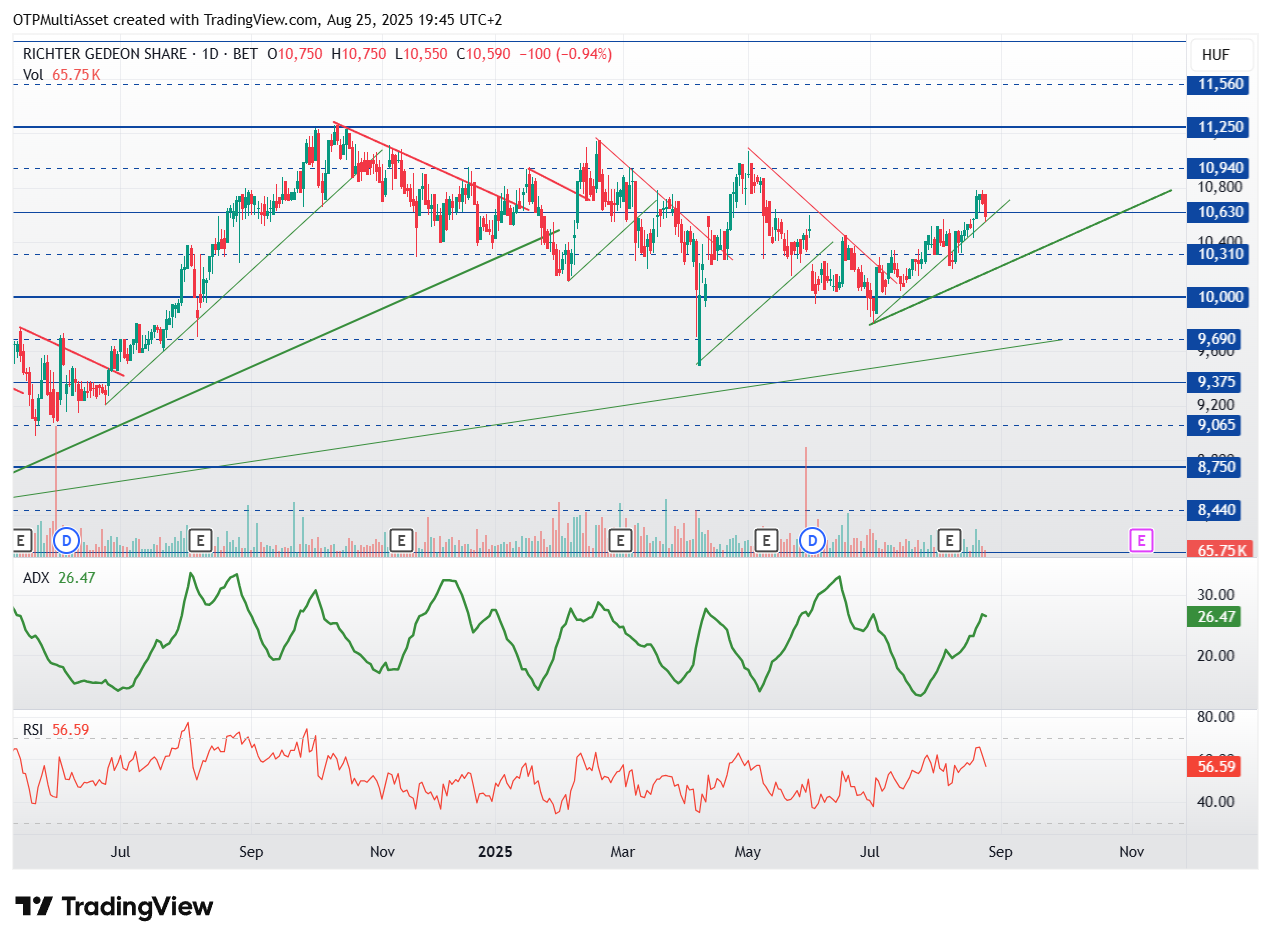Click the Mar label on the time axis
Image resolution: width=1271 pixels, height=944 pixels.
pos(623,852)
